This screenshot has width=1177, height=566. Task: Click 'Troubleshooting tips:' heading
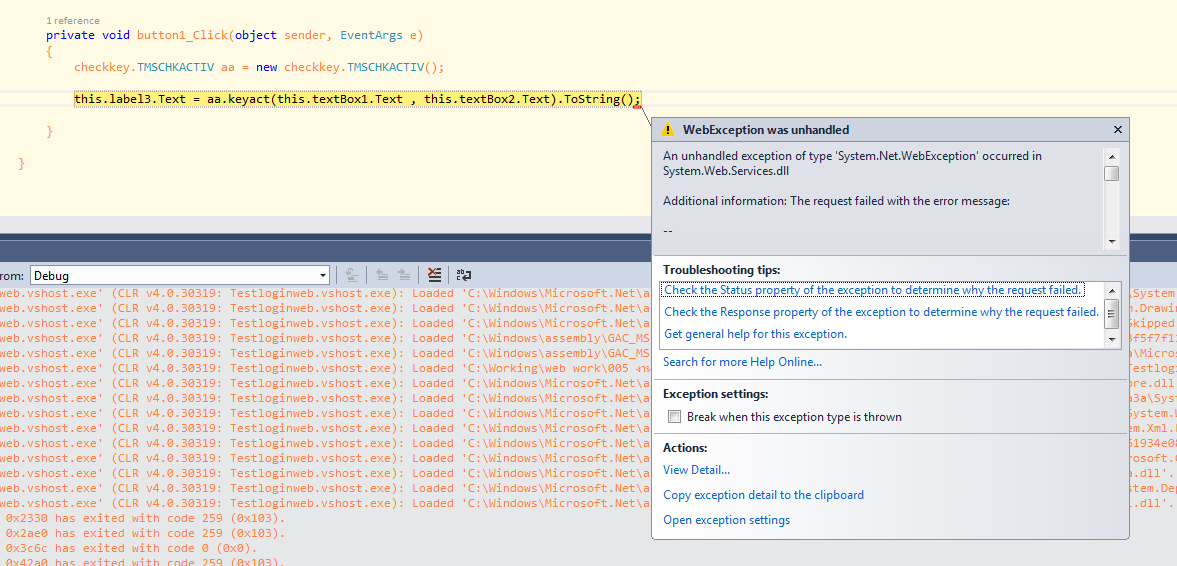point(721,269)
